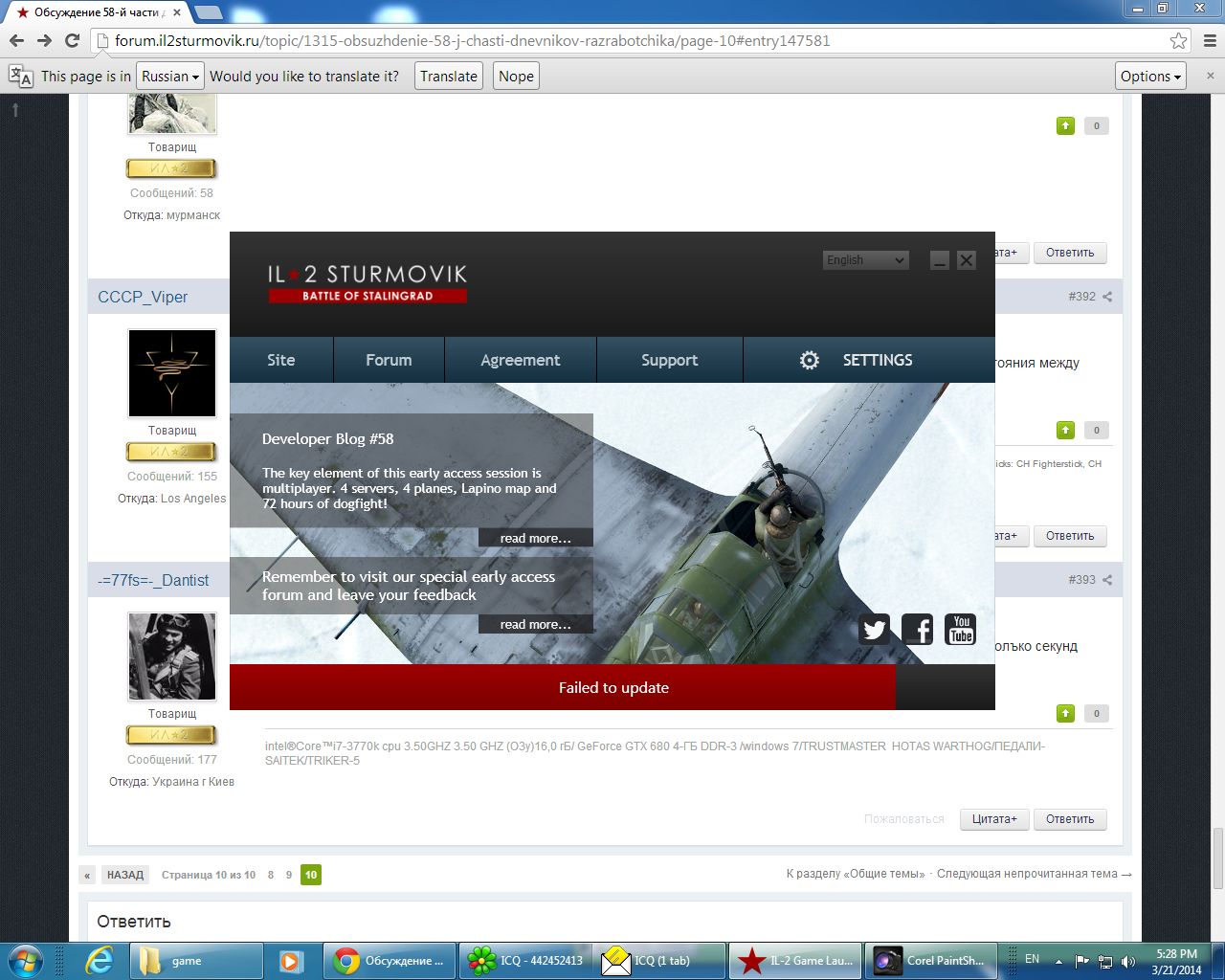Open 'Следующая непрочитанная тема' link
Image resolution: width=1225 pixels, height=980 pixels.
pyautogui.click(x=1035, y=874)
